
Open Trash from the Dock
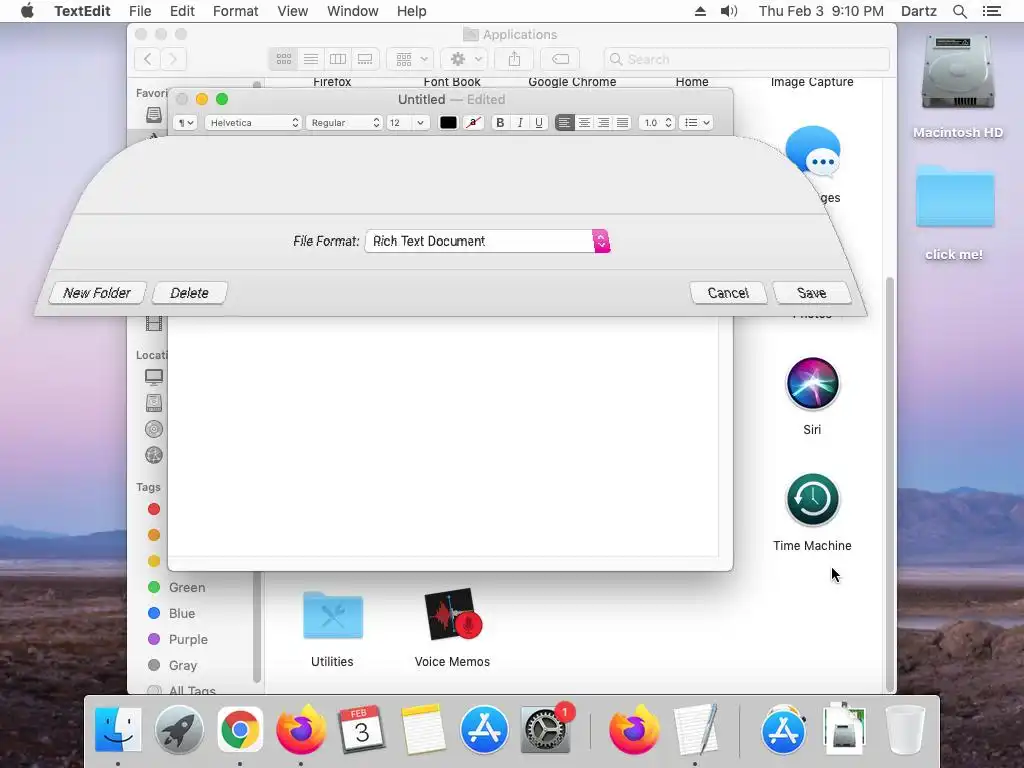(x=905, y=729)
